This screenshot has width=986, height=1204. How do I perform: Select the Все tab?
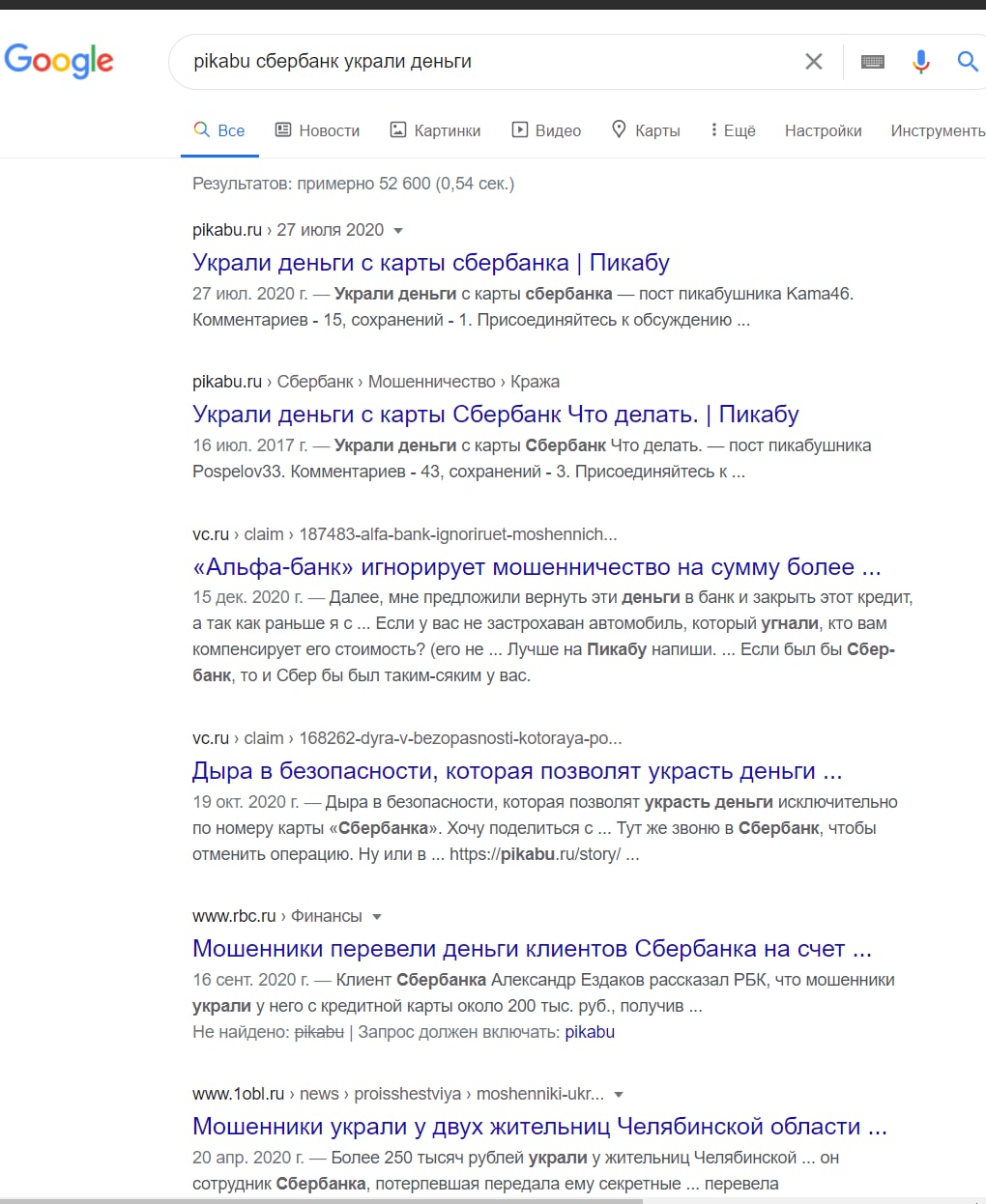(x=219, y=130)
